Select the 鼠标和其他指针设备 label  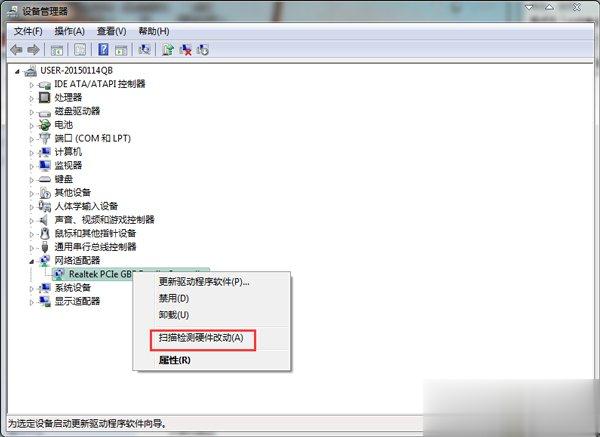pos(95,233)
